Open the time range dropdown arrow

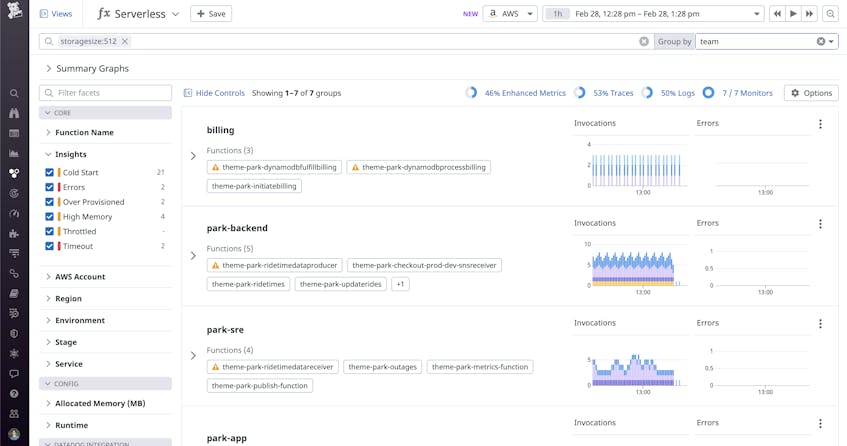pyautogui.click(x=756, y=14)
